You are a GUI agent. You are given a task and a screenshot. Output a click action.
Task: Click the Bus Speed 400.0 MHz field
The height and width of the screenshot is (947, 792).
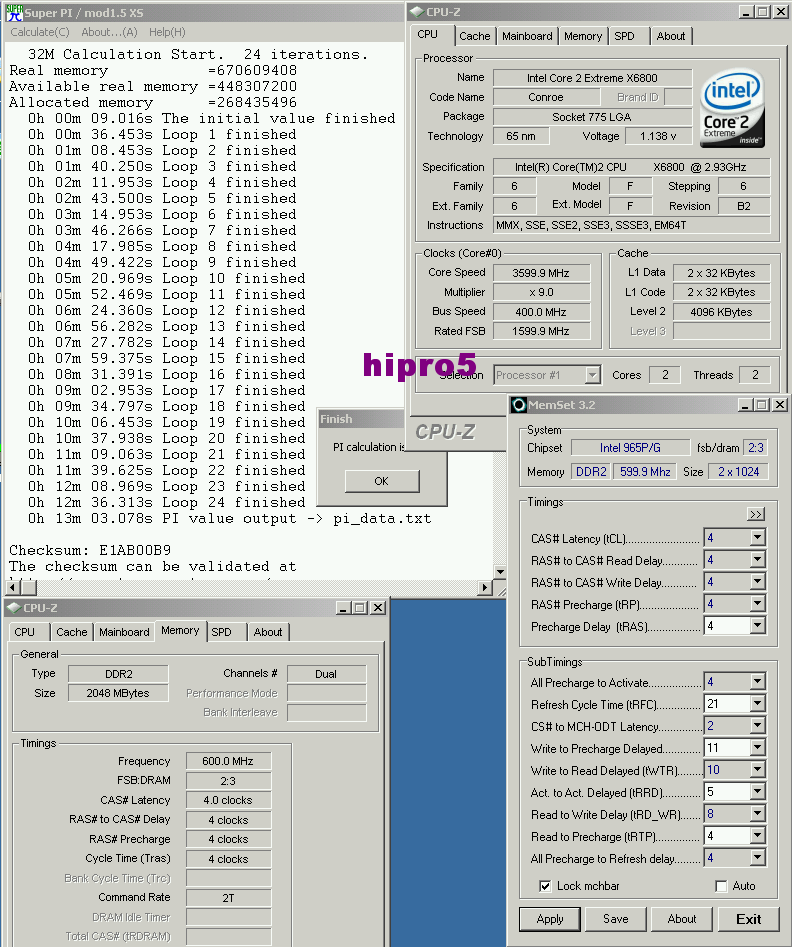[541, 312]
